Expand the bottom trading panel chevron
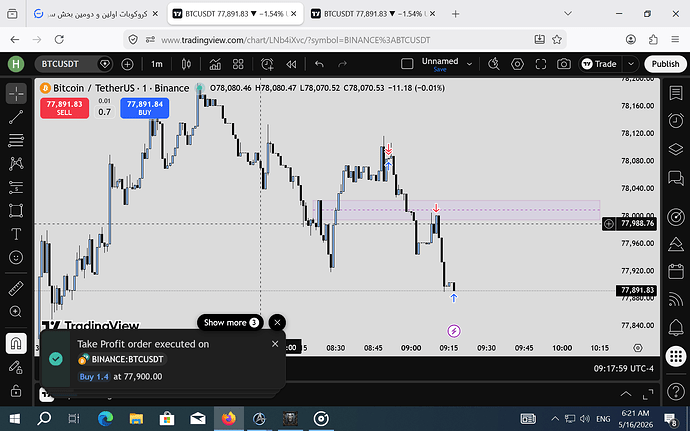Viewport: 690px width, 431px height. 625,394
